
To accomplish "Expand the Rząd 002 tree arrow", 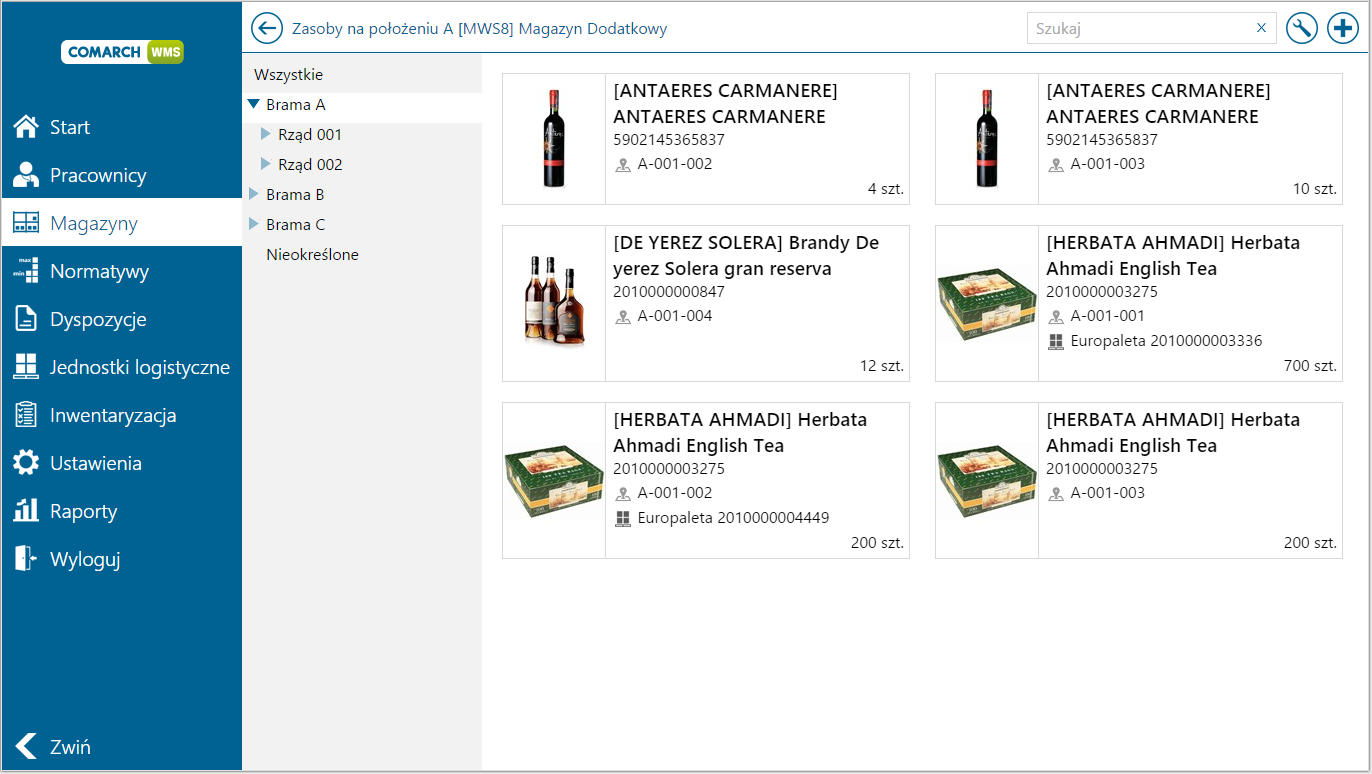I will (266, 164).
